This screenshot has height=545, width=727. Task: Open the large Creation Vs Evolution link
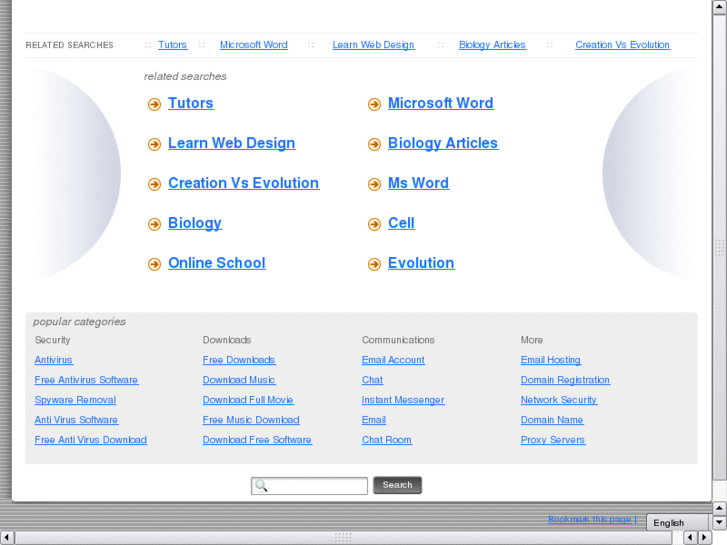[243, 183]
